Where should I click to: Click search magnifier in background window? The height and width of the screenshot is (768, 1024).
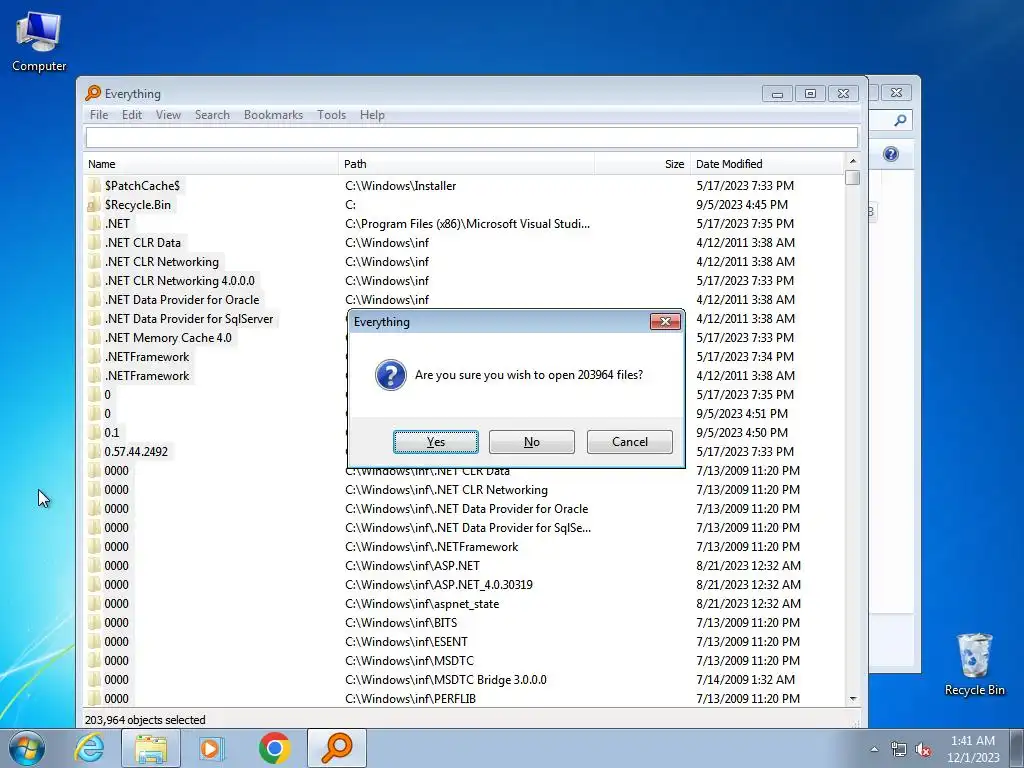click(x=900, y=120)
